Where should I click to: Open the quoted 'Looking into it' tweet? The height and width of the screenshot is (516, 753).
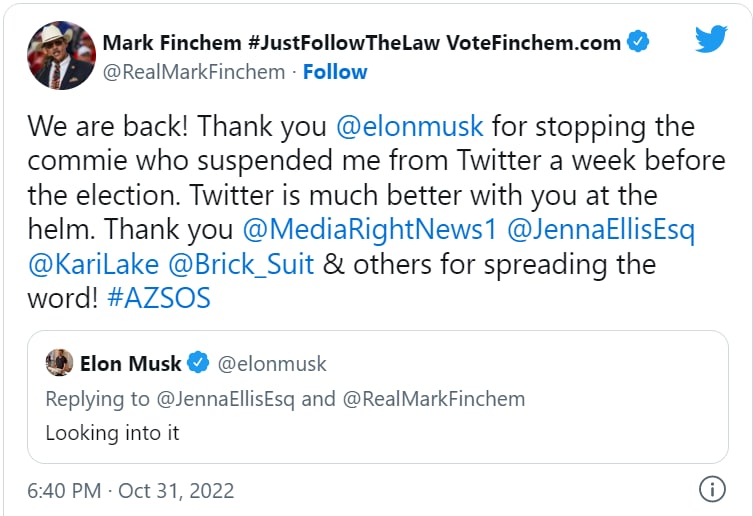[x=112, y=434]
